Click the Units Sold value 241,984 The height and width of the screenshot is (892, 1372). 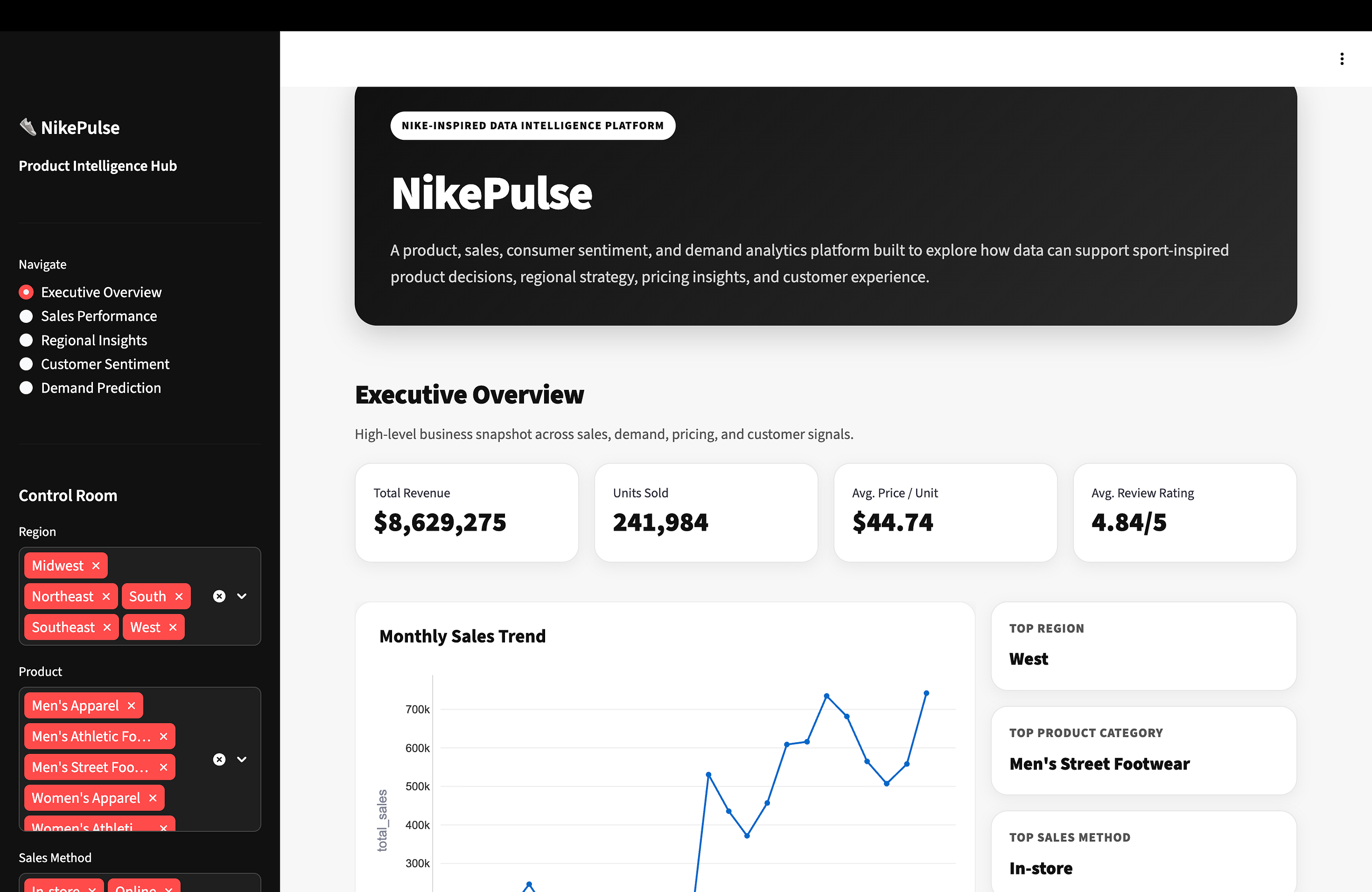(661, 523)
